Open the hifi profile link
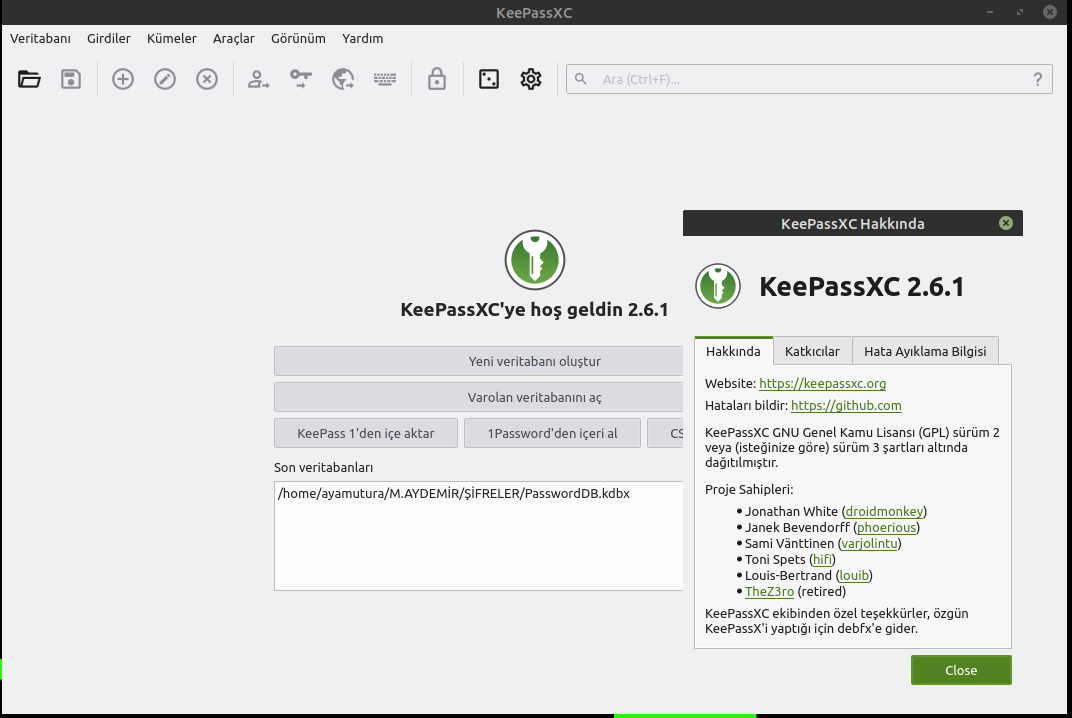 tap(822, 559)
